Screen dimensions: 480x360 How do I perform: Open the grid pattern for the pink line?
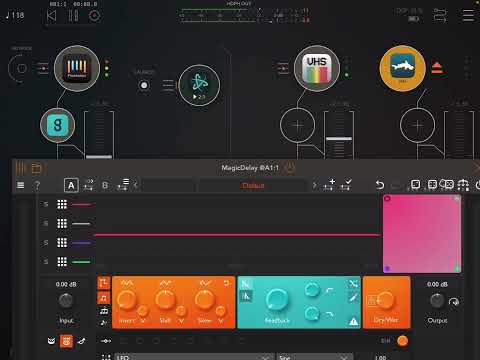pos(62,204)
